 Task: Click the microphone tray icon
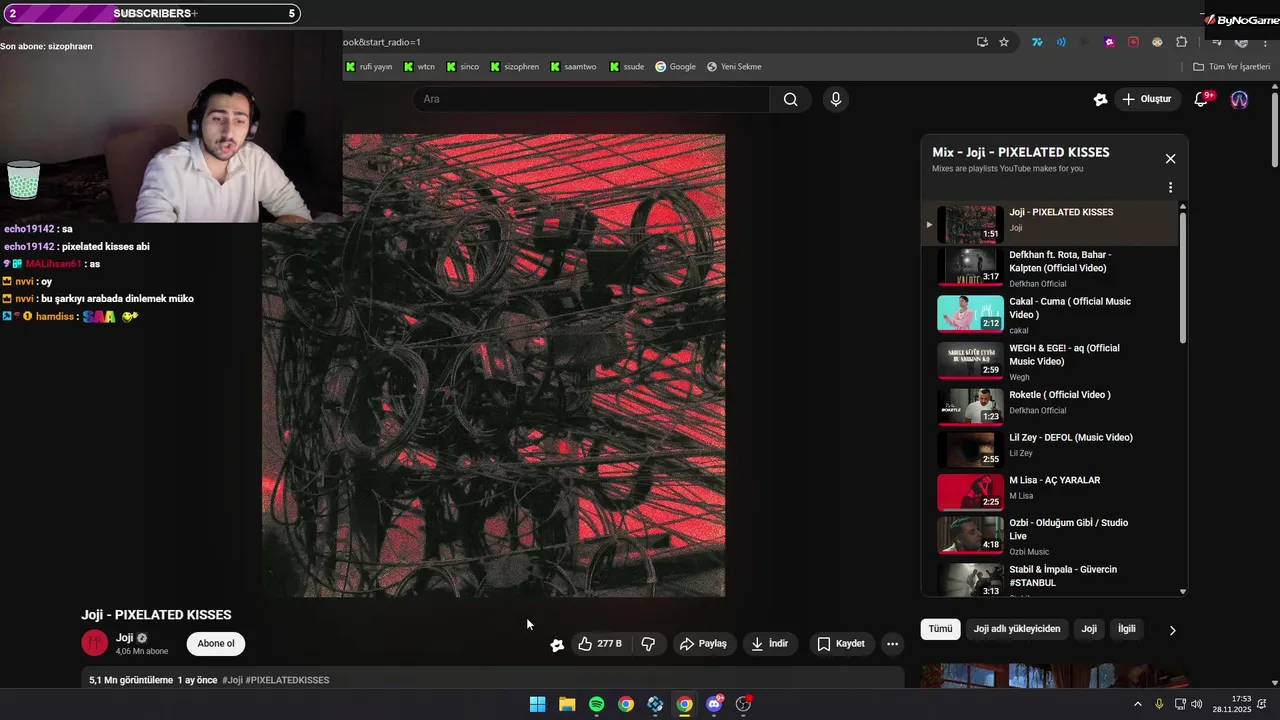point(1159,704)
